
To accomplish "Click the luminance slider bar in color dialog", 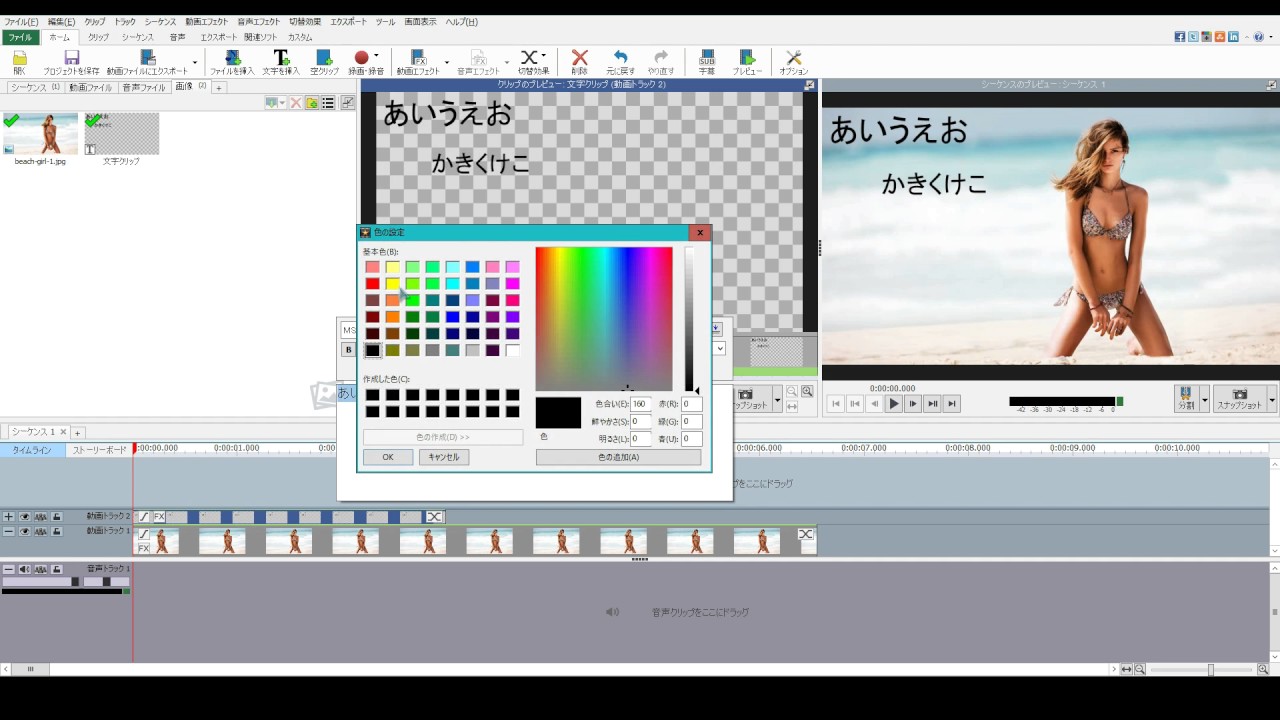I will click(x=689, y=319).
